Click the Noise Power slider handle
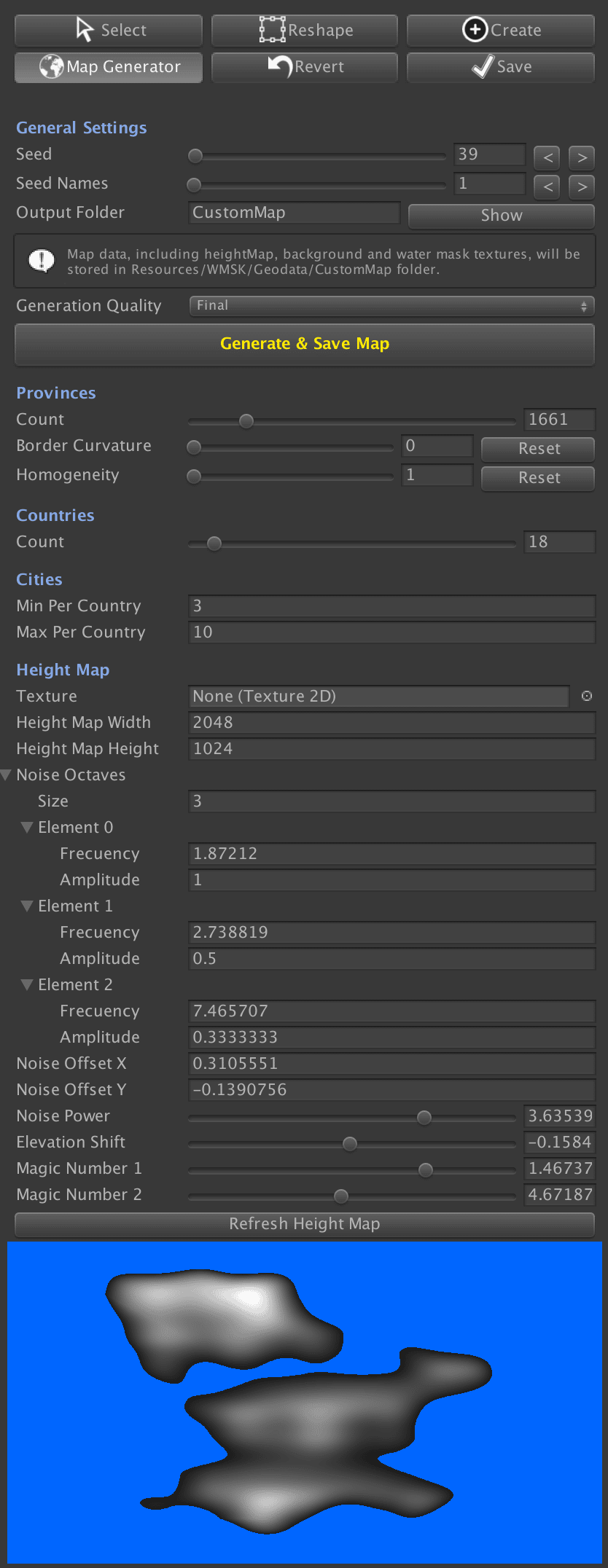 tap(424, 1118)
